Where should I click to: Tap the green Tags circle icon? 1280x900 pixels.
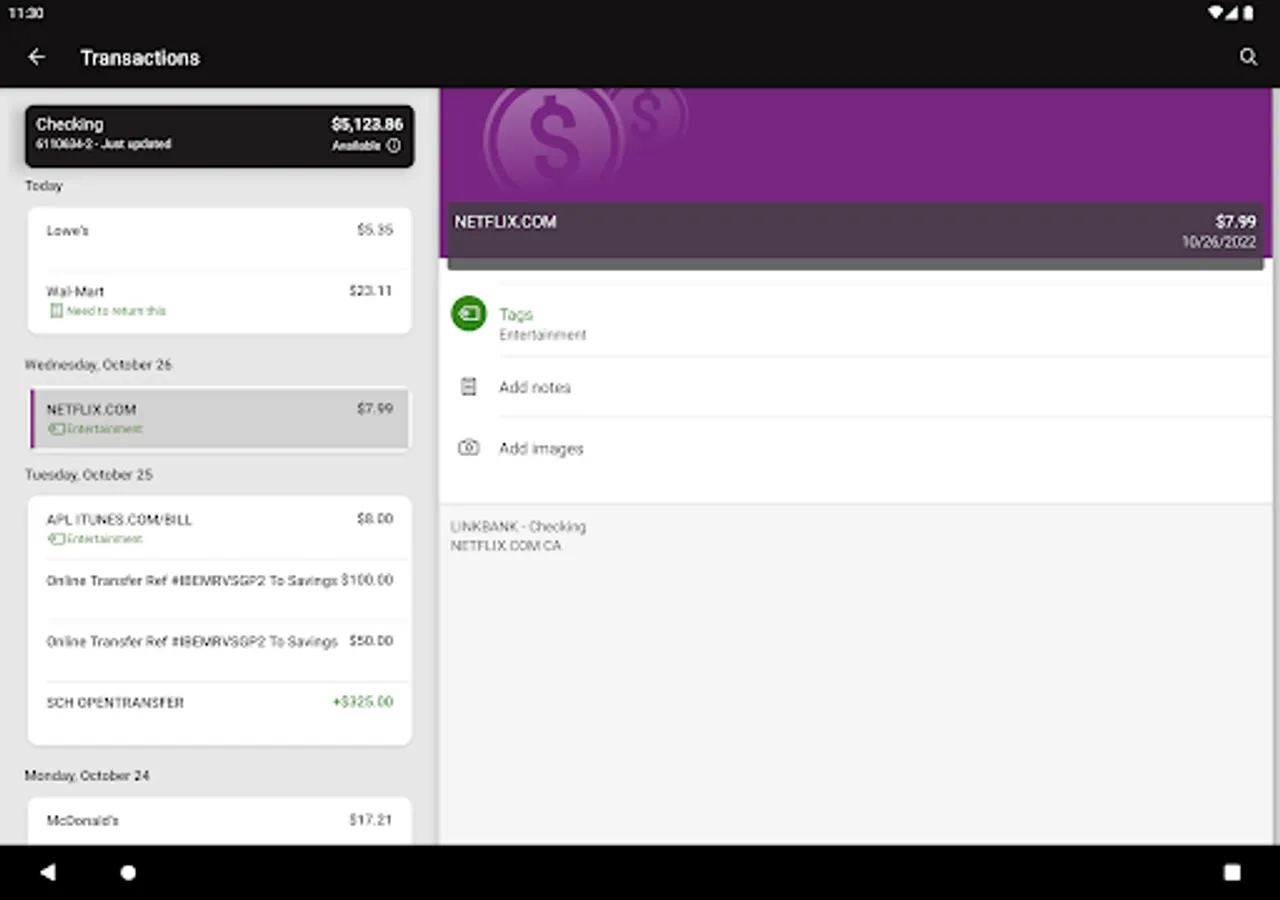coord(468,314)
